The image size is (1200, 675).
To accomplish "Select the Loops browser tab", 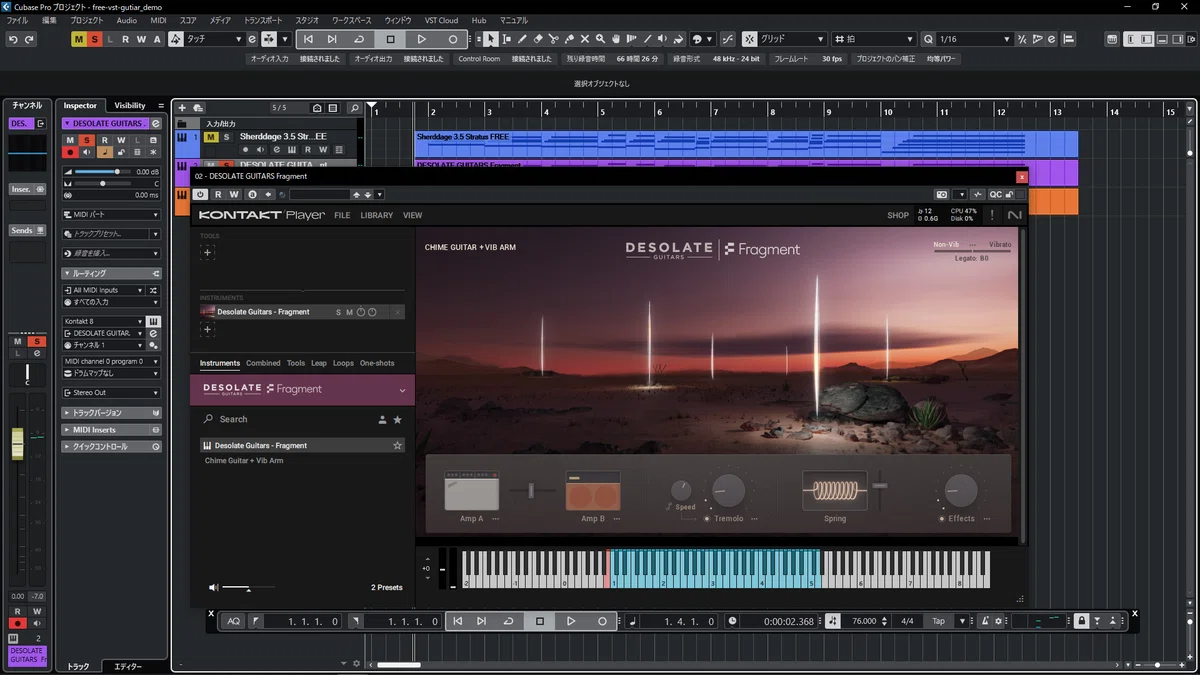I will (x=343, y=363).
